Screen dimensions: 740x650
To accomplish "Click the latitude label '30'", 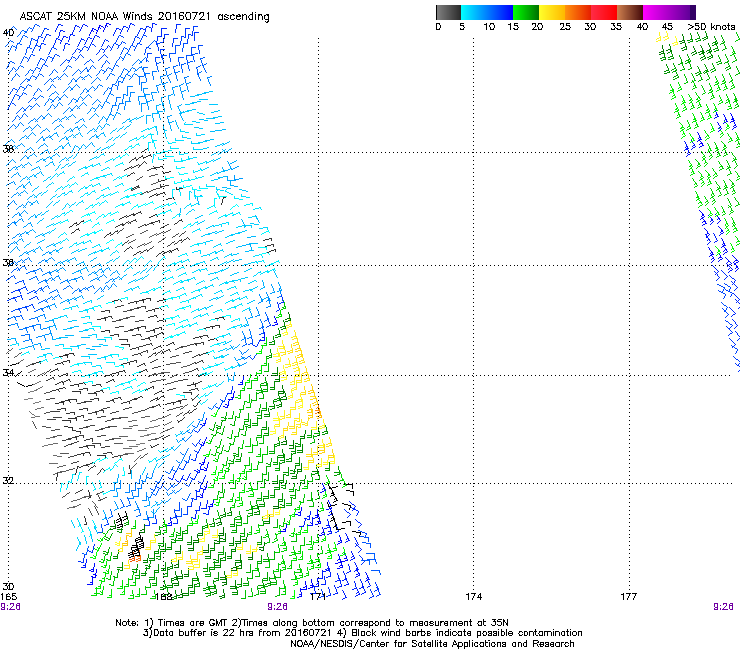I will tap(8, 587).
